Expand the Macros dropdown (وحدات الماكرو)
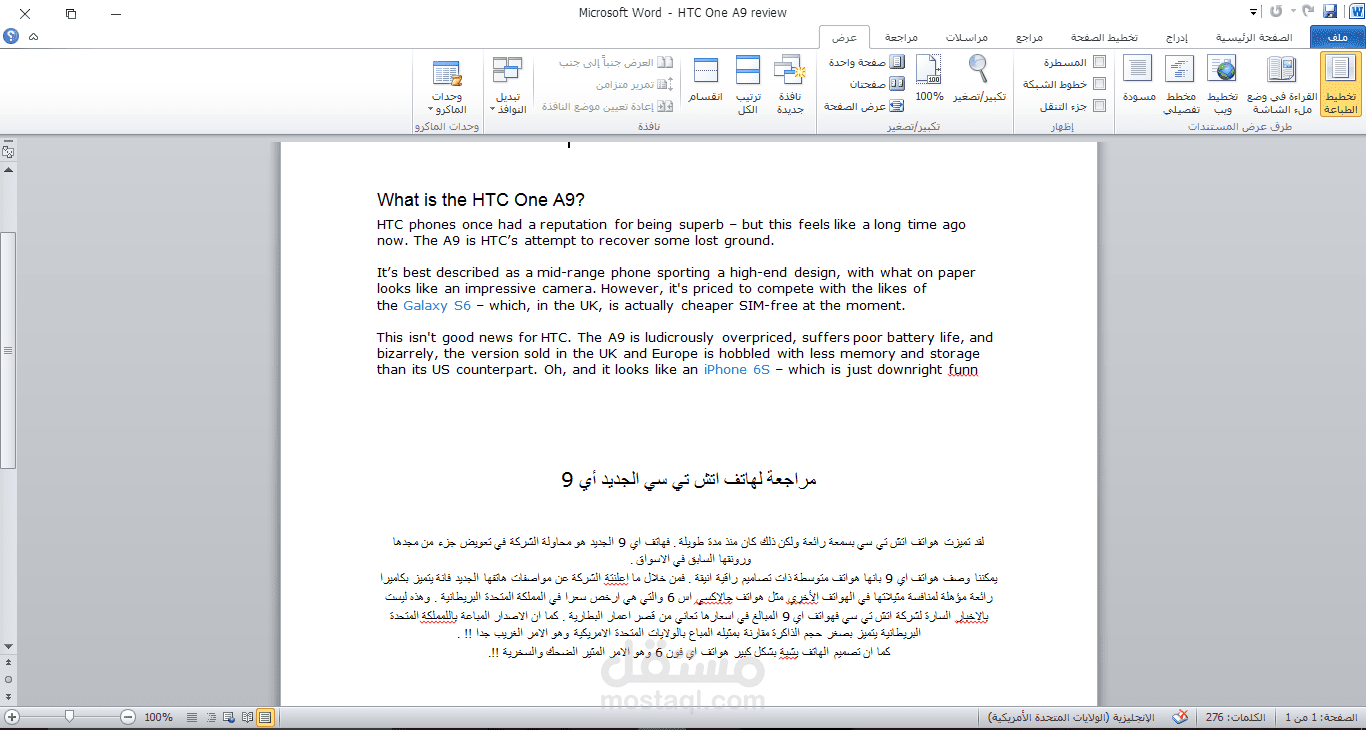This screenshot has width=1366, height=730. (446, 84)
